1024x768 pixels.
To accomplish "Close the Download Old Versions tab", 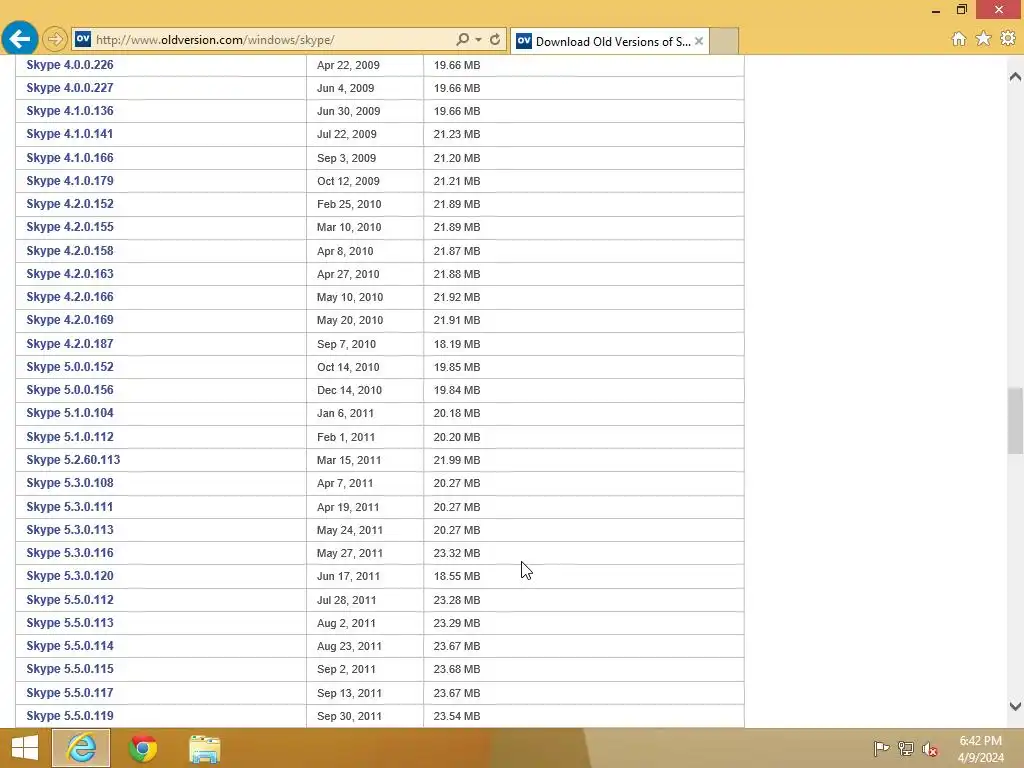I will (x=699, y=41).
